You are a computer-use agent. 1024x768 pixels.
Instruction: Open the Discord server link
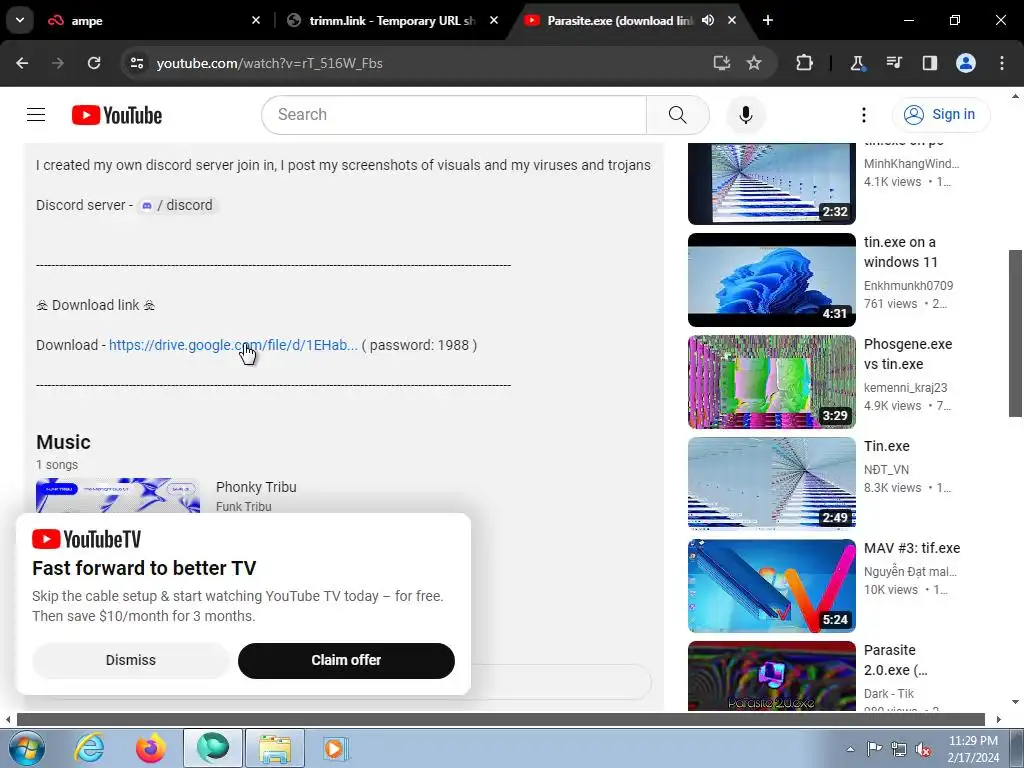click(x=177, y=205)
